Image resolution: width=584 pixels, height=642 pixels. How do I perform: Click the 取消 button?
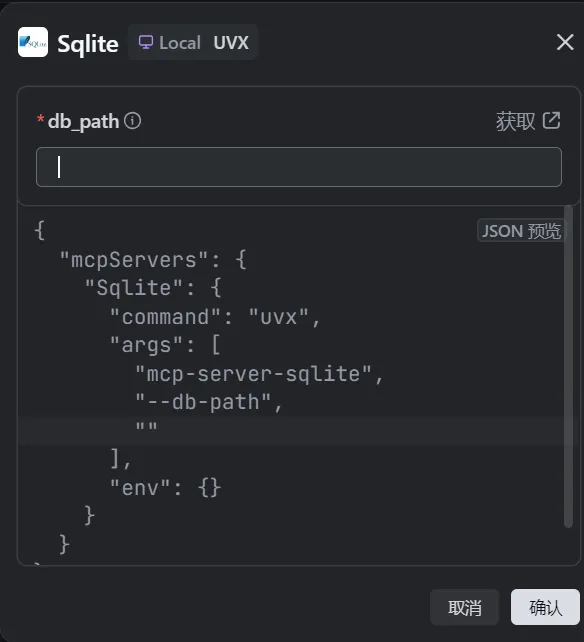464,607
